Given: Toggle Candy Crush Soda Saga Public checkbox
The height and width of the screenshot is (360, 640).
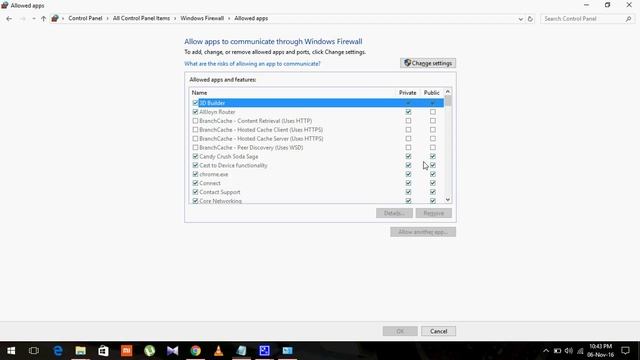Looking at the screenshot, I should [x=433, y=156].
